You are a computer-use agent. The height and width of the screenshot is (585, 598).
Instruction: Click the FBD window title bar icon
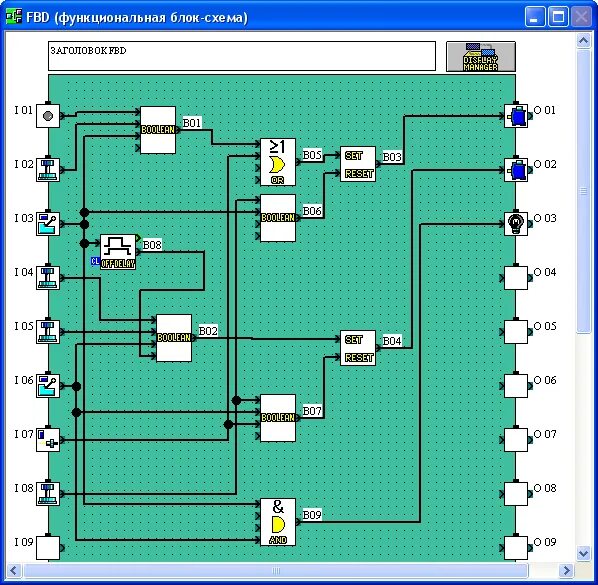[14, 17]
